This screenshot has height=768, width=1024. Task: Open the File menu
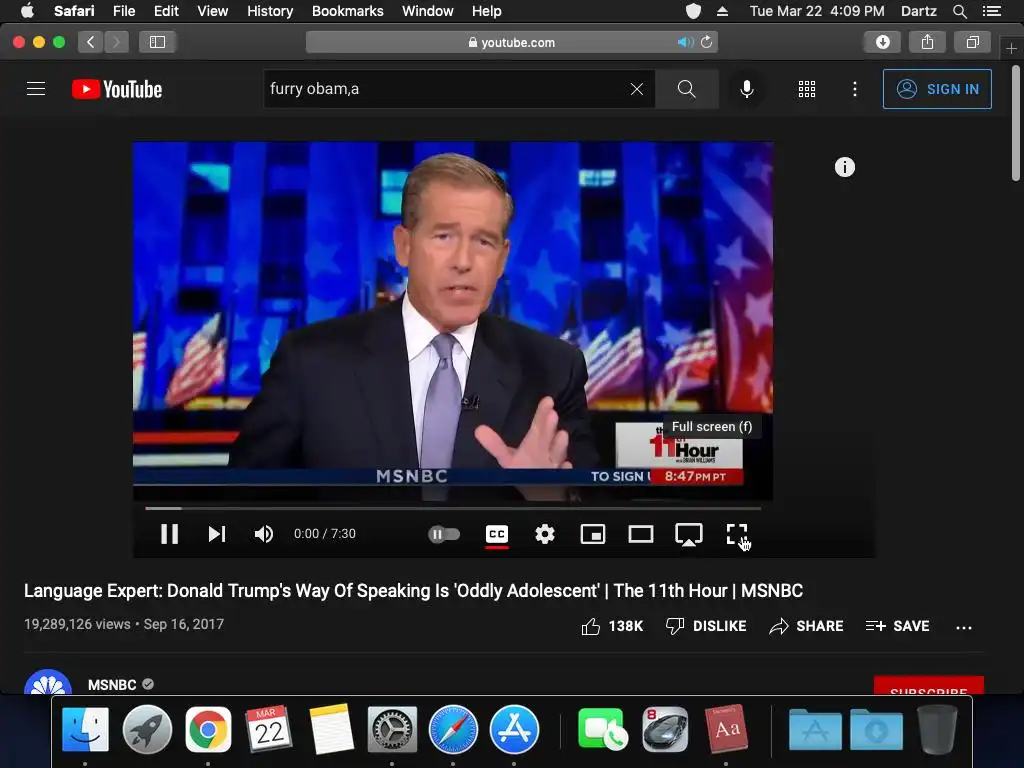point(124,11)
